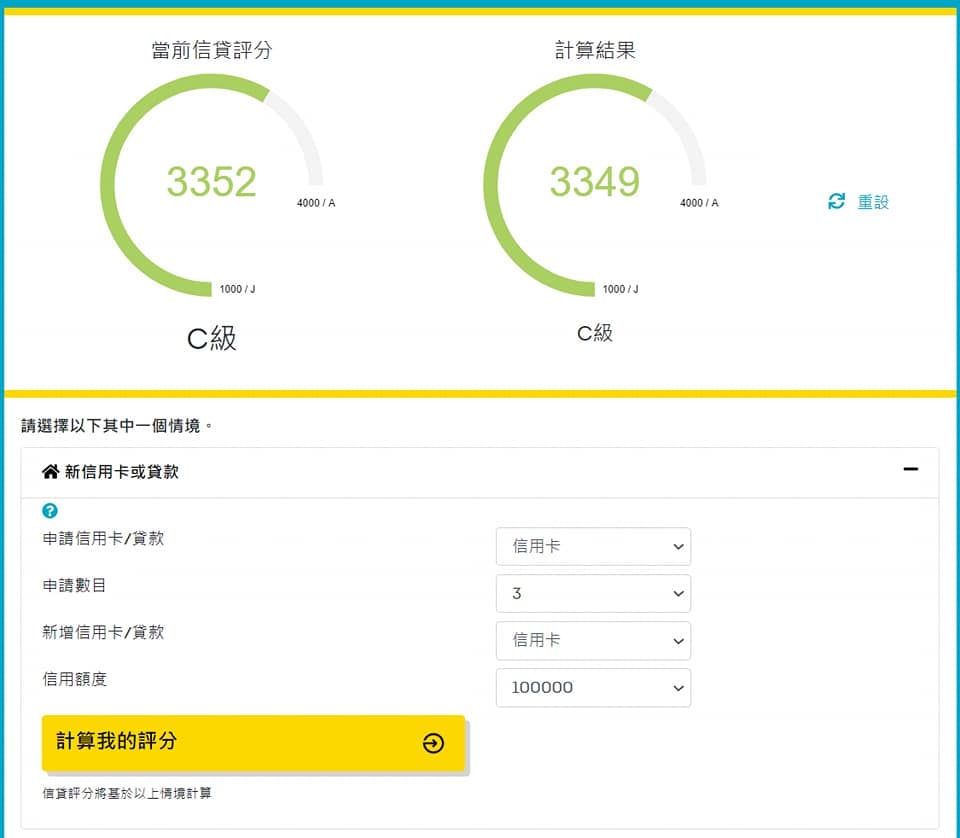Image resolution: width=960 pixels, height=838 pixels.
Task: Click the 1000 / J label on the right gauge
Action: click(x=621, y=289)
